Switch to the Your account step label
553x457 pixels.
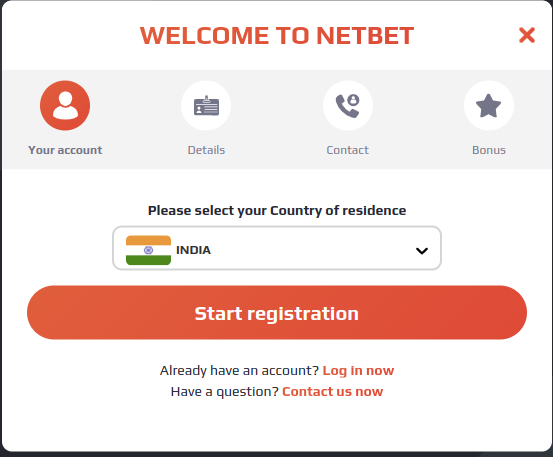tap(65, 150)
